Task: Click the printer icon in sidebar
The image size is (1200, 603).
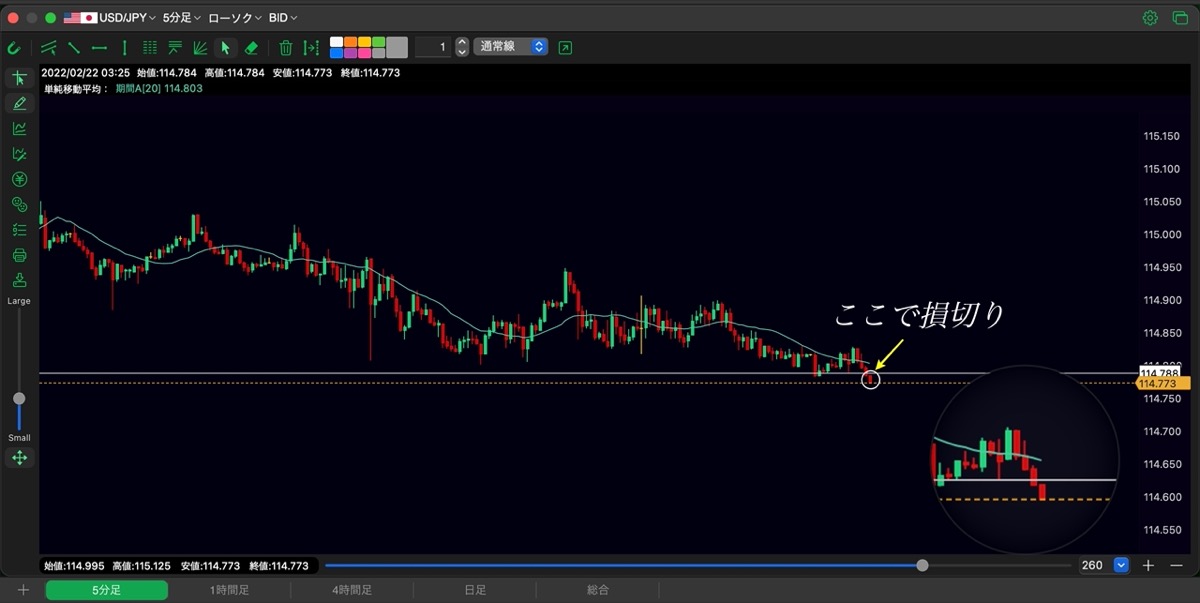Action: 19,255
